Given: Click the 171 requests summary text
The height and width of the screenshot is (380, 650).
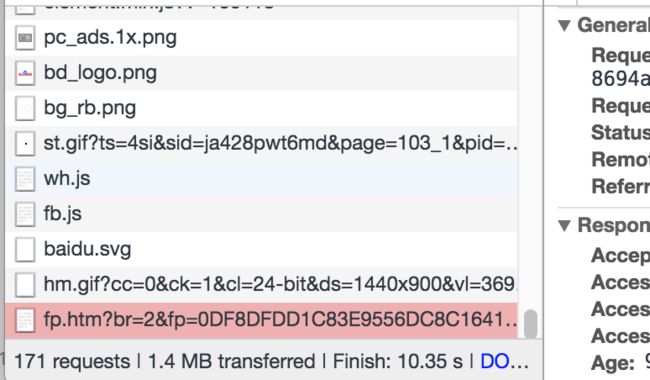Looking at the screenshot, I should 72,361.
